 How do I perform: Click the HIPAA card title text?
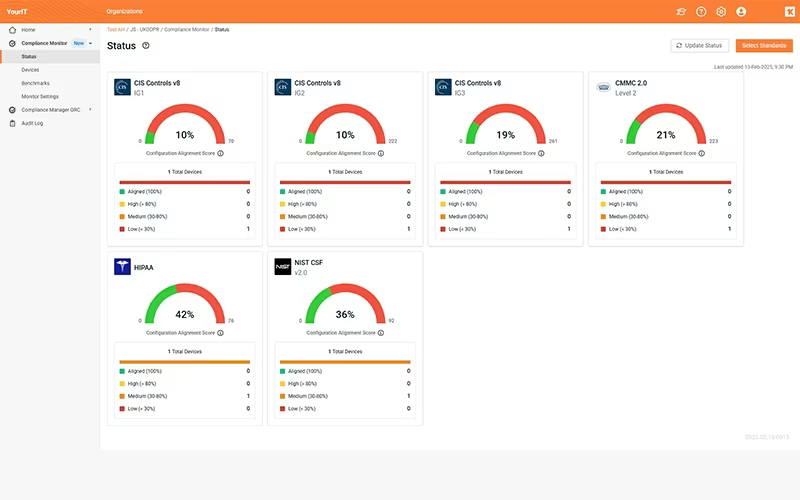[143, 267]
